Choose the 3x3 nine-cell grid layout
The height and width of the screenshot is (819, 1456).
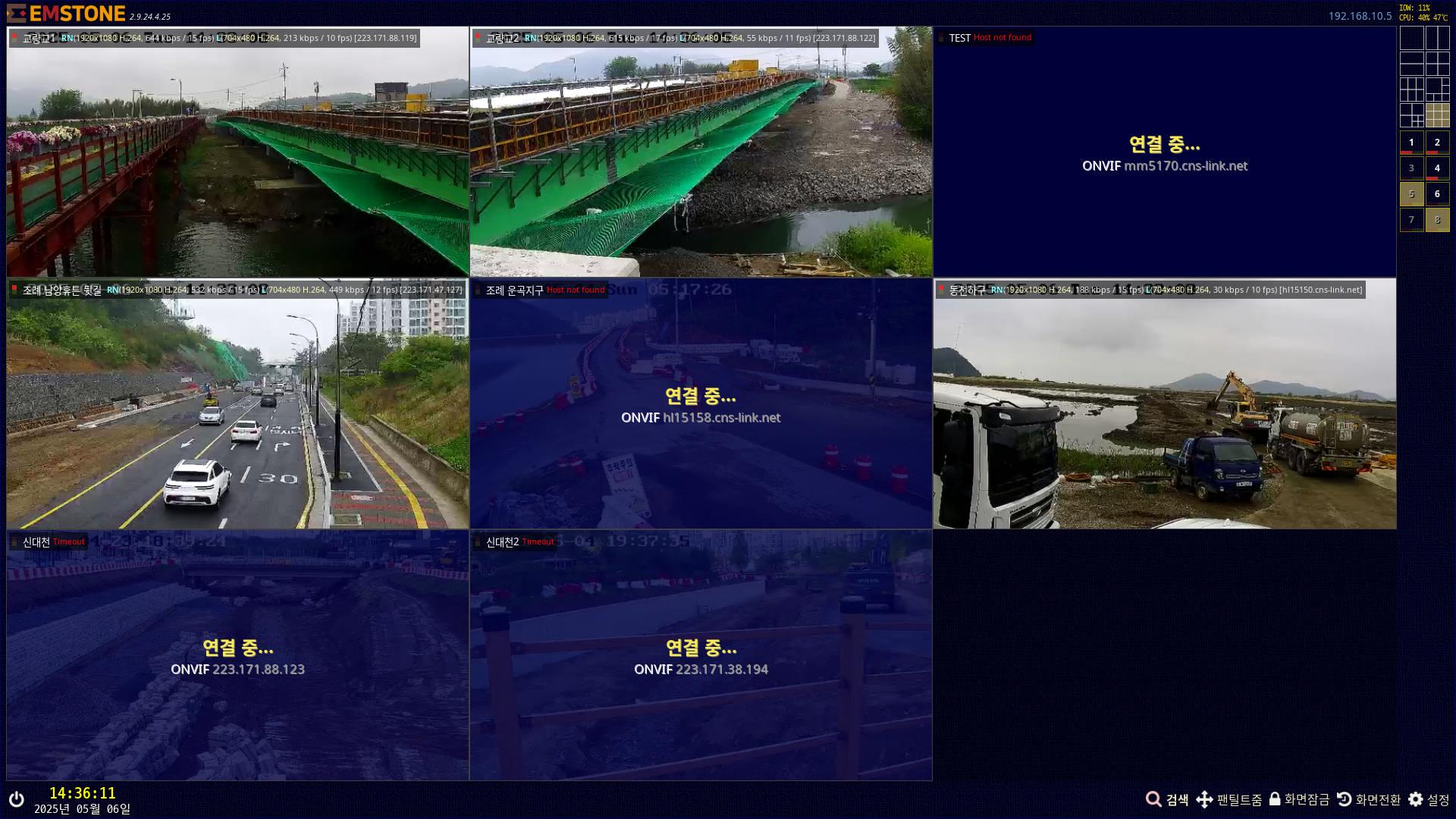click(1437, 115)
